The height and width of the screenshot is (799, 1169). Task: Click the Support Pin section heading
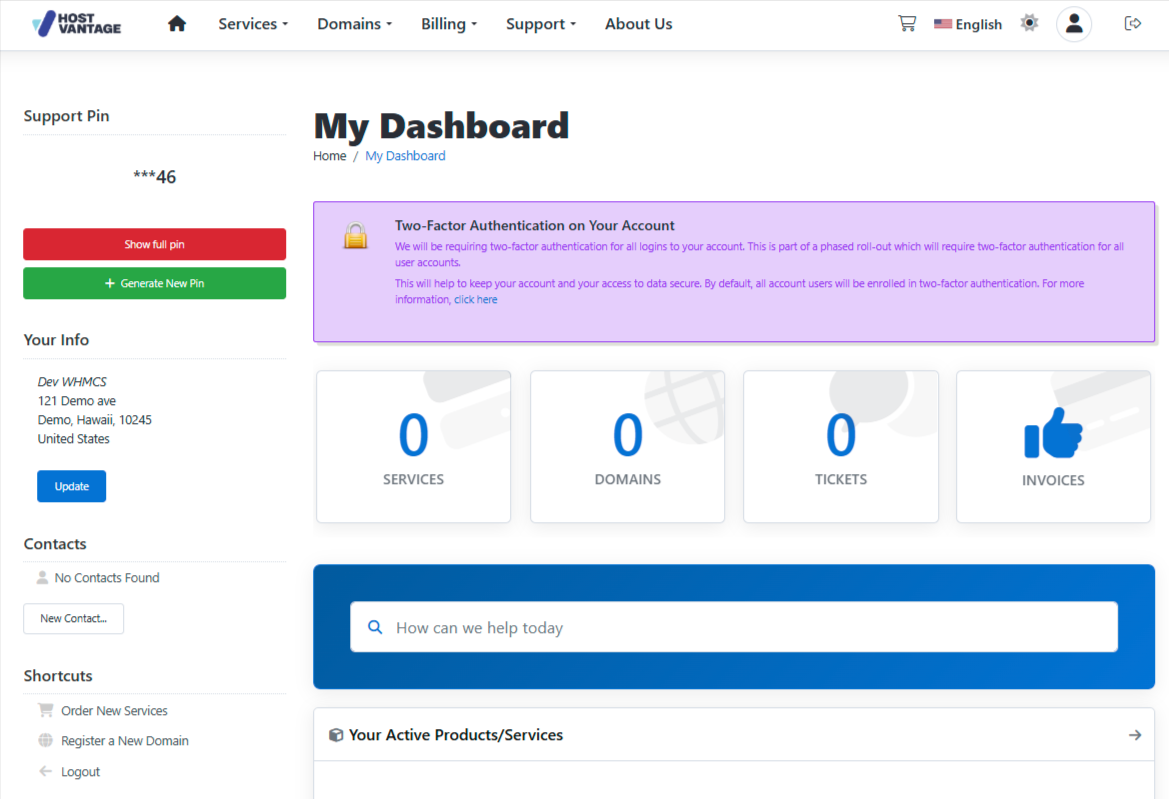pos(66,116)
